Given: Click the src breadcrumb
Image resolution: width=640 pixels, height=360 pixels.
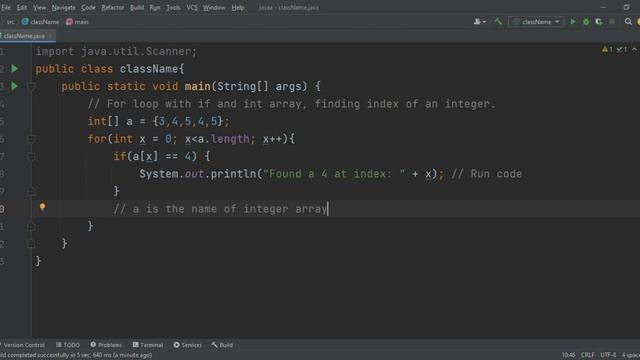Looking at the screenshot, I should click(11, 22).
